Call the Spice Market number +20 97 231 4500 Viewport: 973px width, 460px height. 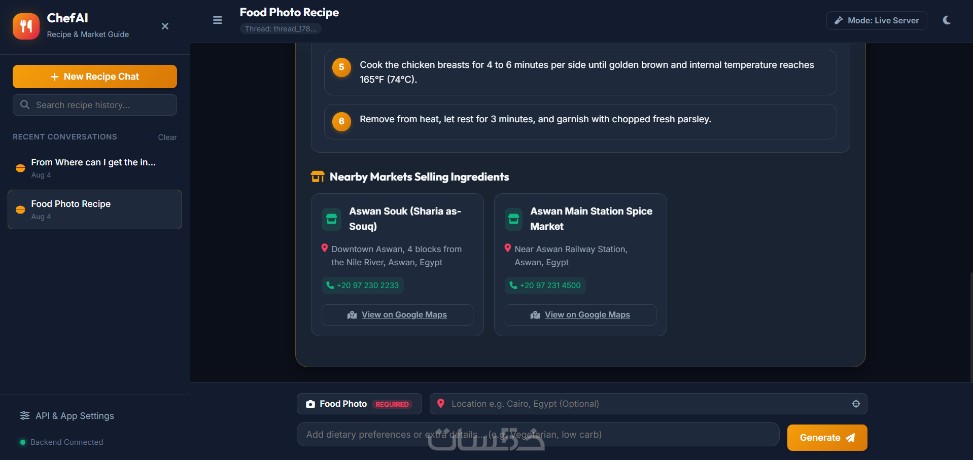pyautogui.click(x=545, y=286)
